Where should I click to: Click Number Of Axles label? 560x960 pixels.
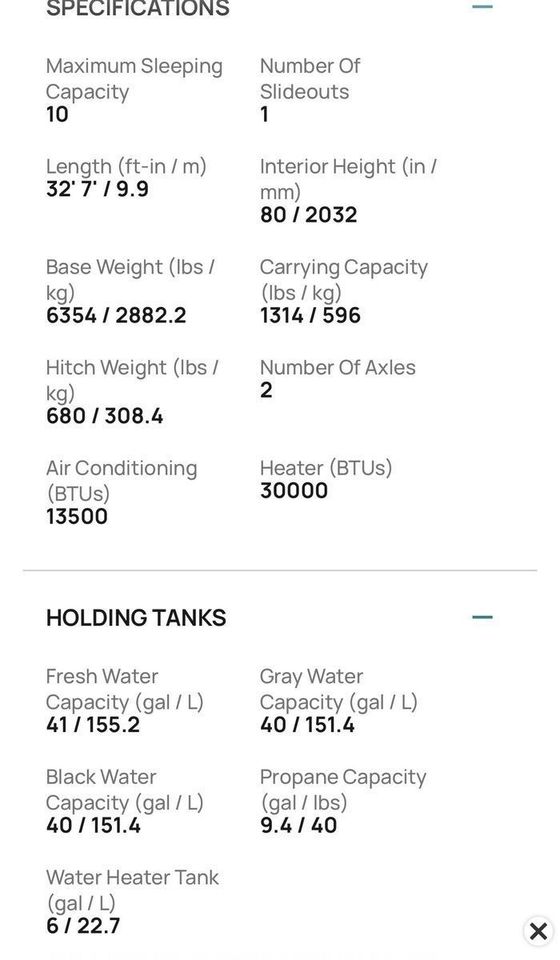point(338,367)
